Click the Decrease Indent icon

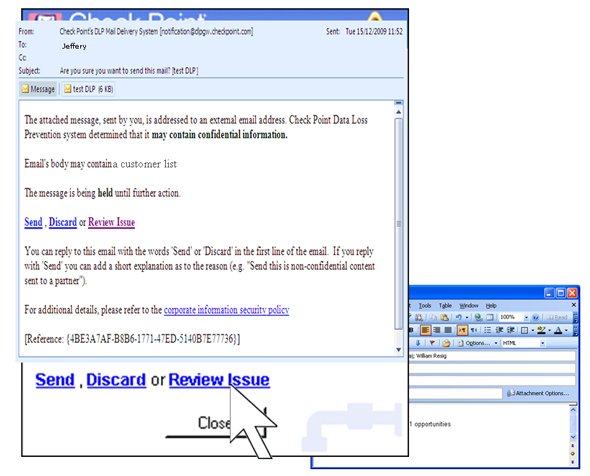(x=500, y=330)
